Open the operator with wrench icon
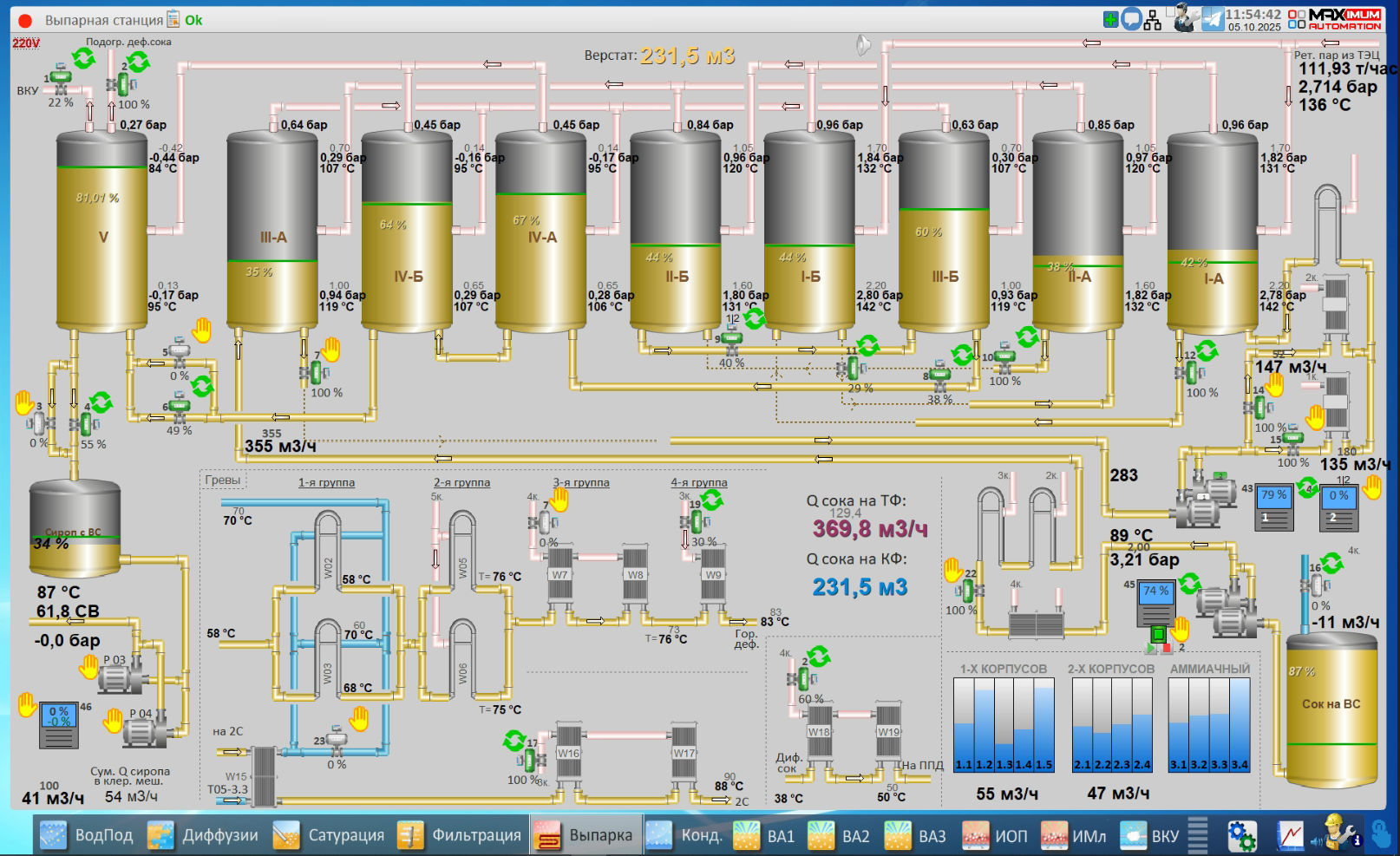This screenshot has height=856, width=1400. pyautogui.click(x=1184, y=18)
